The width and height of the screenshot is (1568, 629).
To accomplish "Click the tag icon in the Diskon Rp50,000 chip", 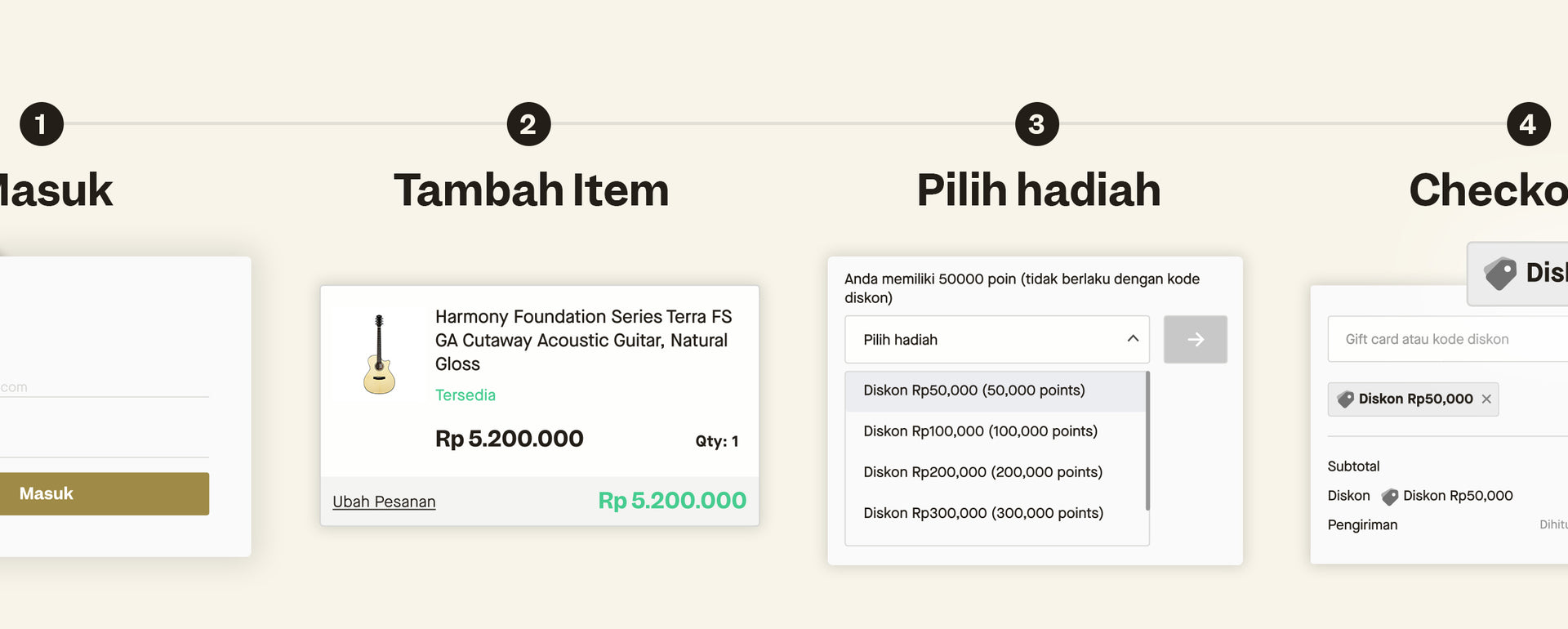I will (x=1345, y=399).
